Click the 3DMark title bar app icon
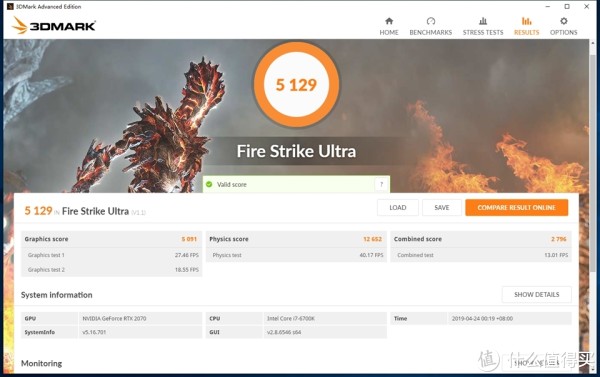 click(x=10, y=7)
